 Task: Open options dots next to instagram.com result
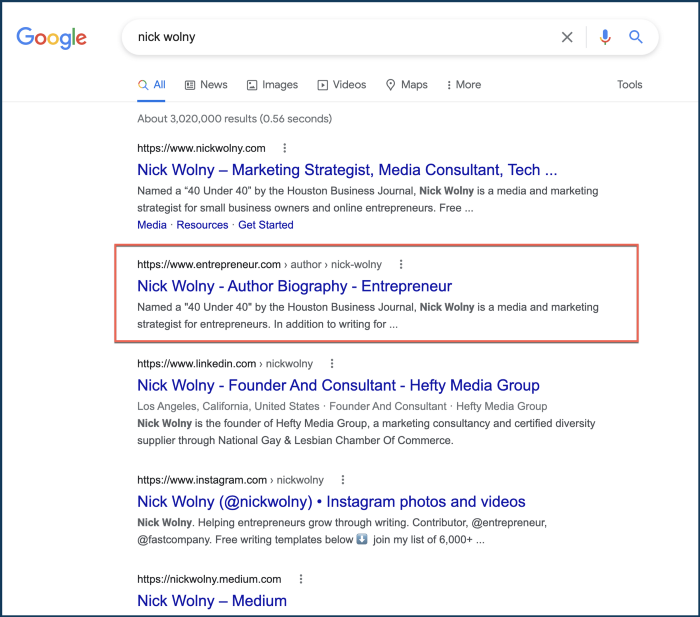[x=343, y=480]
